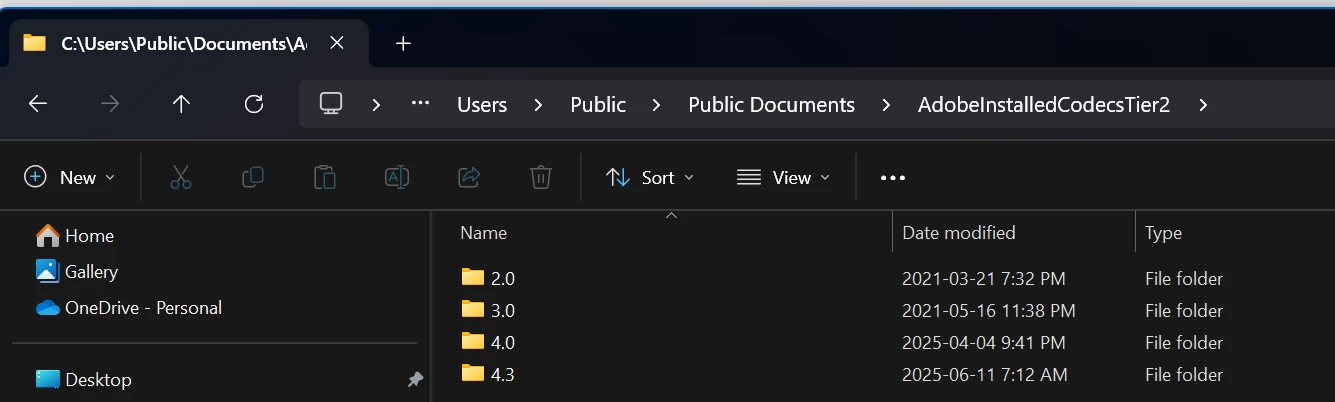Refresh the current folder view
1335x402 pixels.
[x=254, y=104]
